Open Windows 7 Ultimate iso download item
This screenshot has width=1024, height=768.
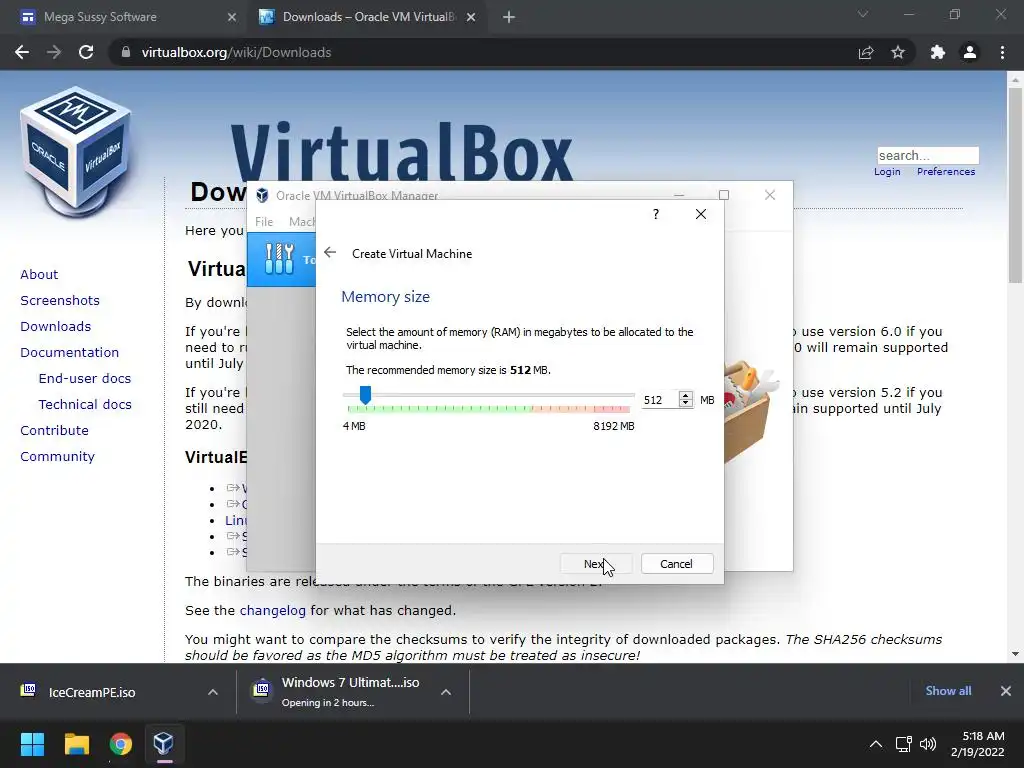click(350, 692)
